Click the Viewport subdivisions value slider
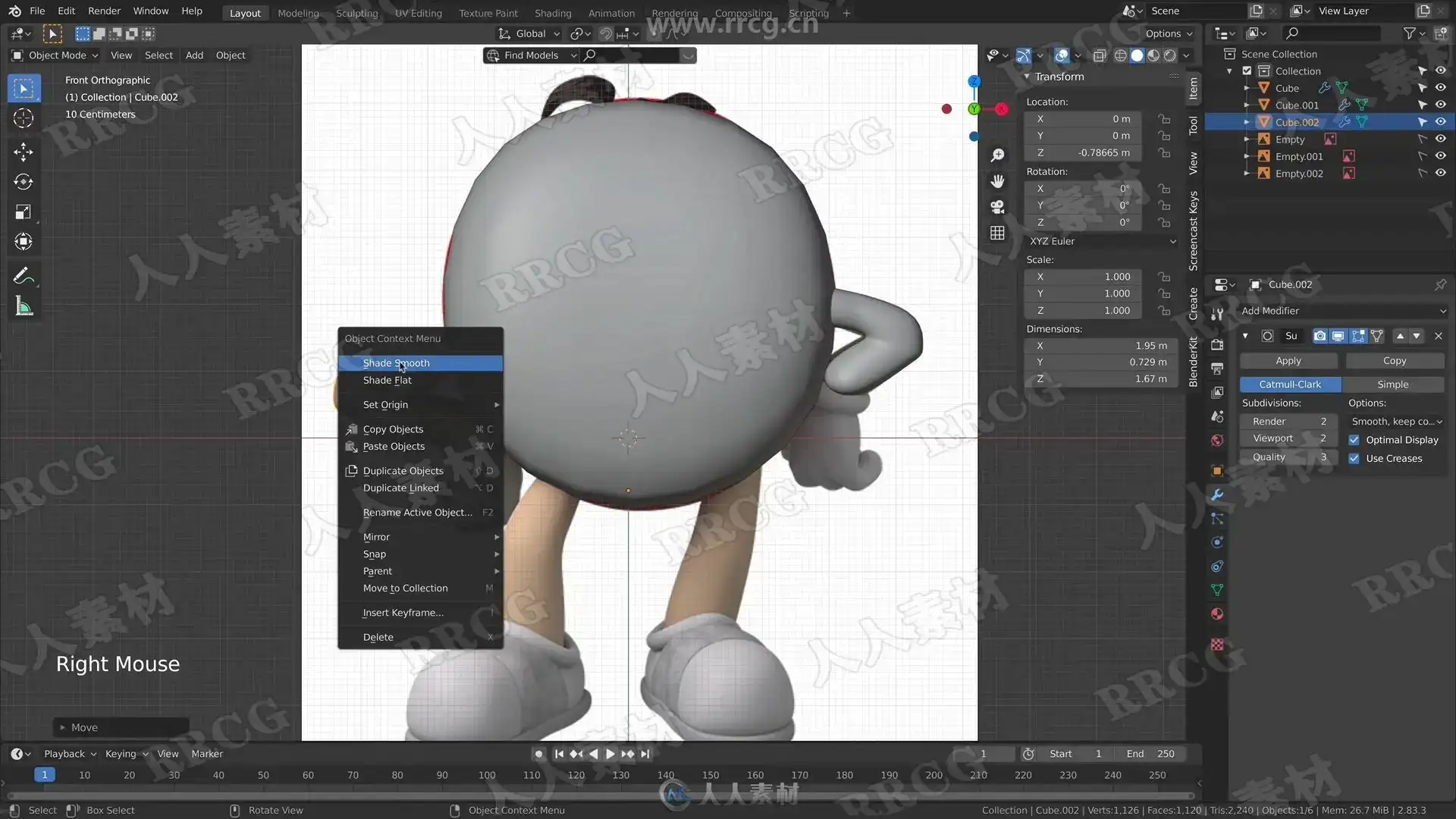The width and height of the screenshot is (1456, 819). 1287,438
